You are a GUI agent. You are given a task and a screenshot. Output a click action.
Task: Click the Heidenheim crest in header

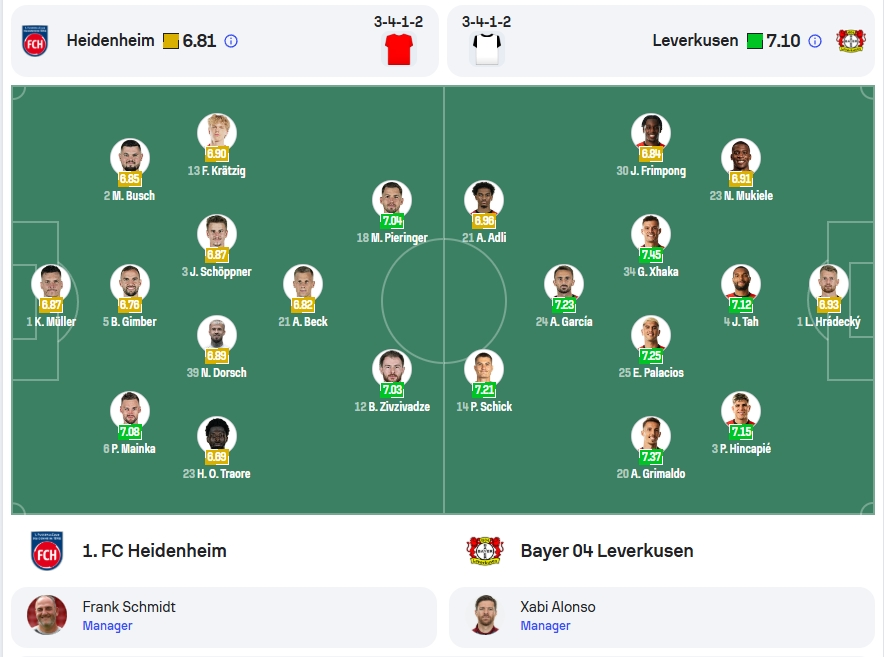pyautogui.click(x=35, y=41)
